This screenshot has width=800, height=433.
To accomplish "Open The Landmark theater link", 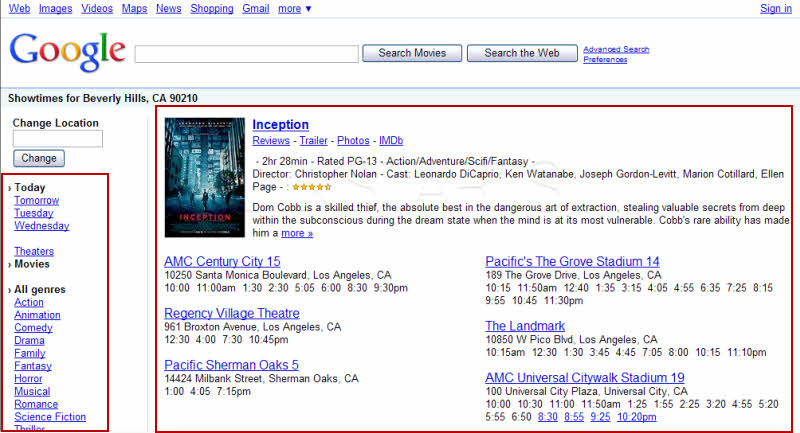I will coord(525,326).
